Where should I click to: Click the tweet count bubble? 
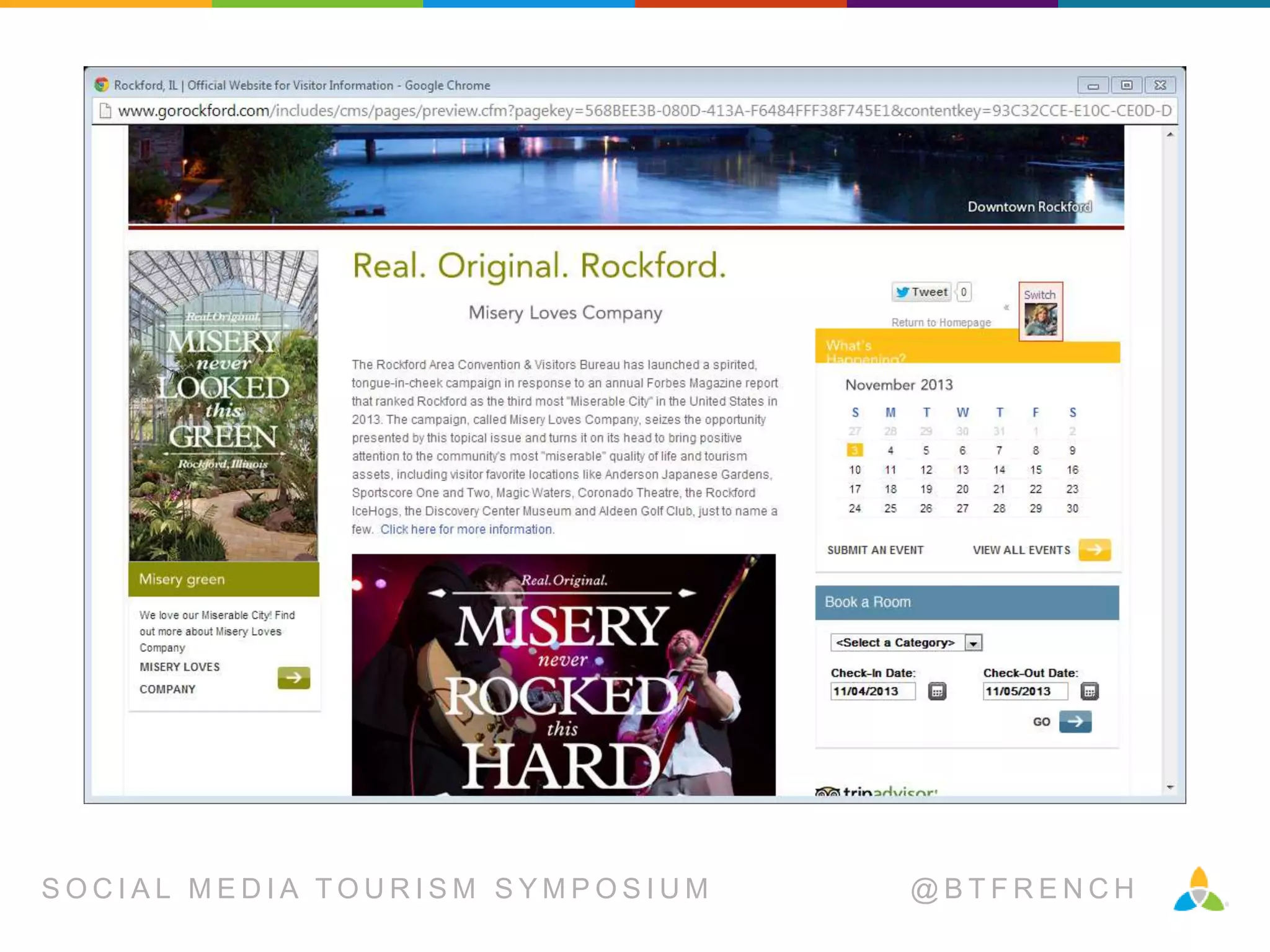(964, 292)
